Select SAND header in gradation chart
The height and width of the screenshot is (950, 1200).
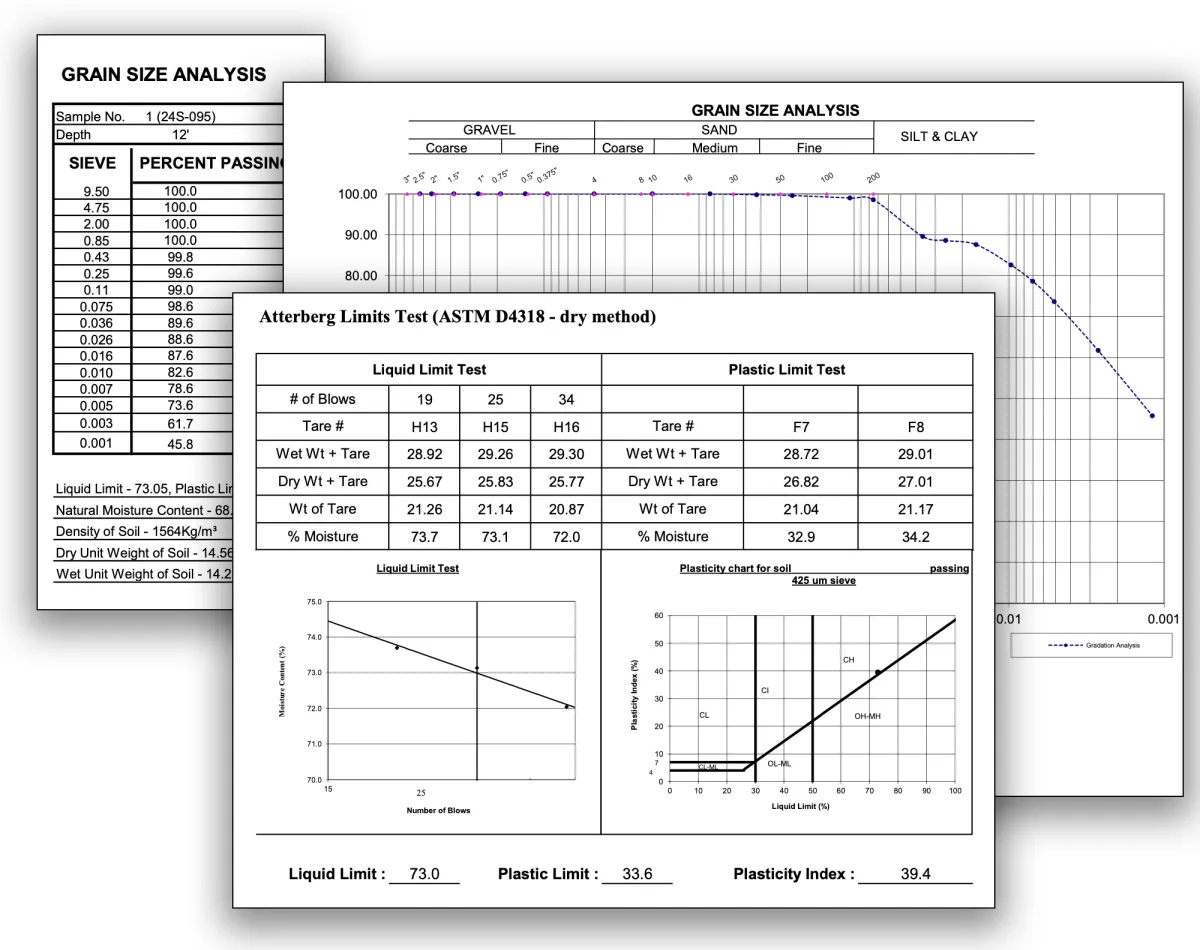pos(719,130)
